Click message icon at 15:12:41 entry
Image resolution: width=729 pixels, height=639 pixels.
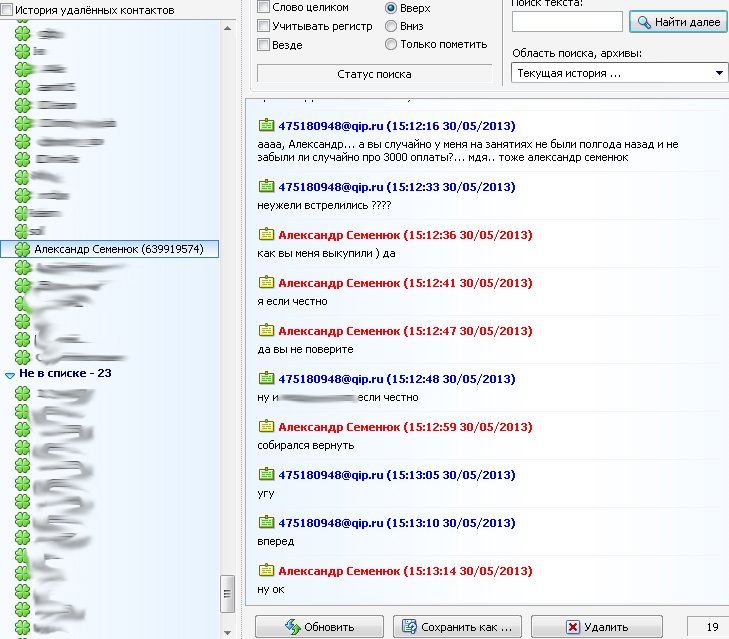pyautogui.click(x=266, y=282)
